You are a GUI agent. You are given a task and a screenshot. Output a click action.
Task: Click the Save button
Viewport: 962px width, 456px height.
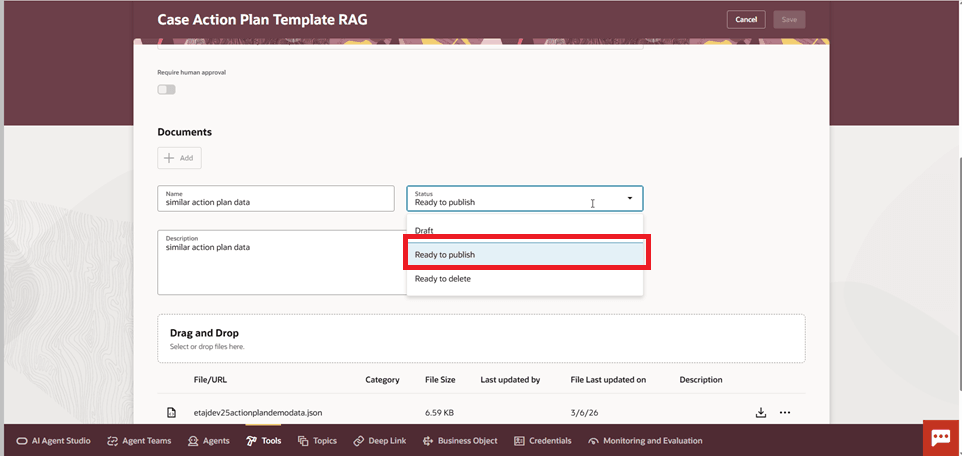pos(790,20)
